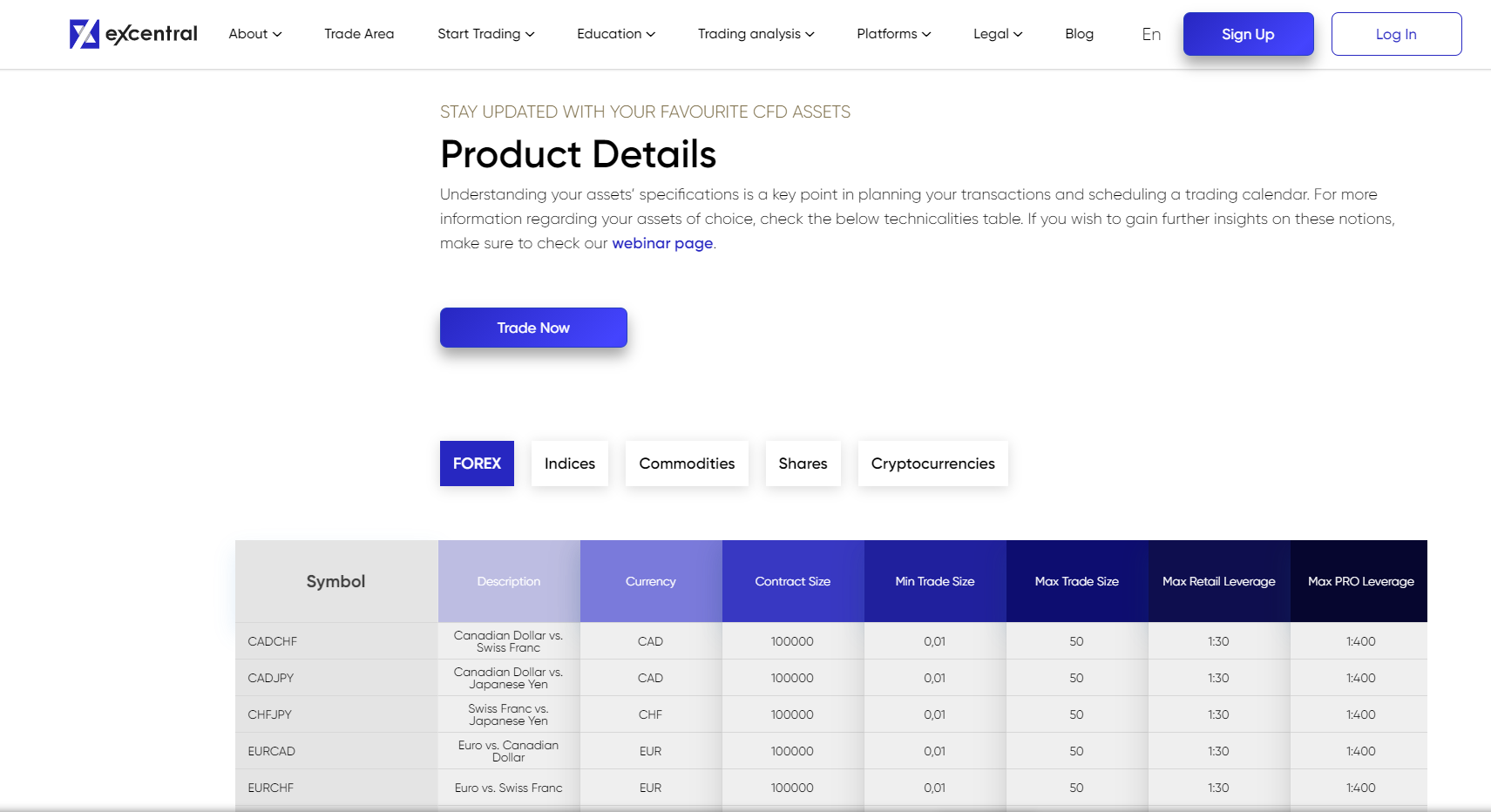Click the Blog menu item
Image resolution: width=1491 pixels, height=812 pixels.
pos(1079,34)
